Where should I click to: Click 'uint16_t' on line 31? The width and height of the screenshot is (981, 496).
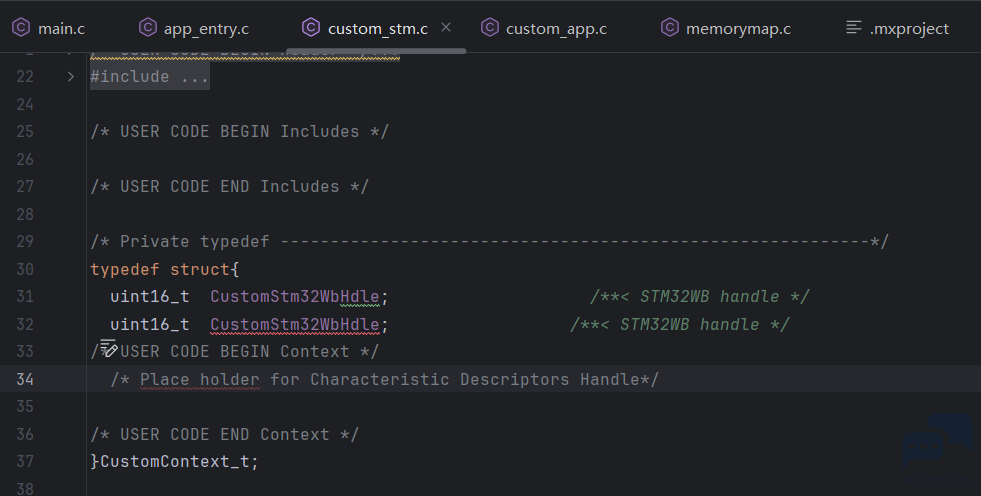(150, 296)
